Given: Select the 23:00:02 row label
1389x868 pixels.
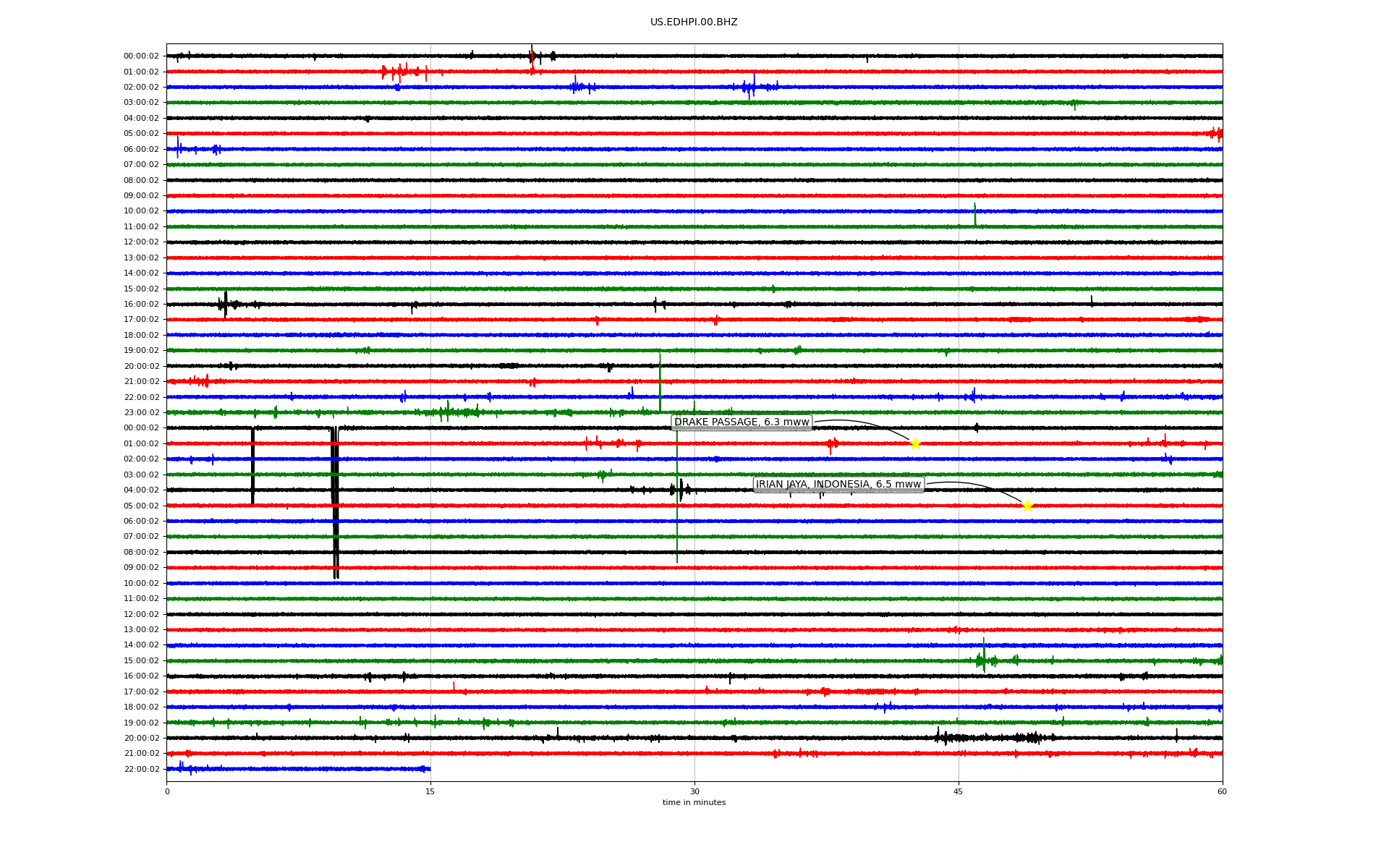Looking at the screenshot, I should tap(142, 413).
